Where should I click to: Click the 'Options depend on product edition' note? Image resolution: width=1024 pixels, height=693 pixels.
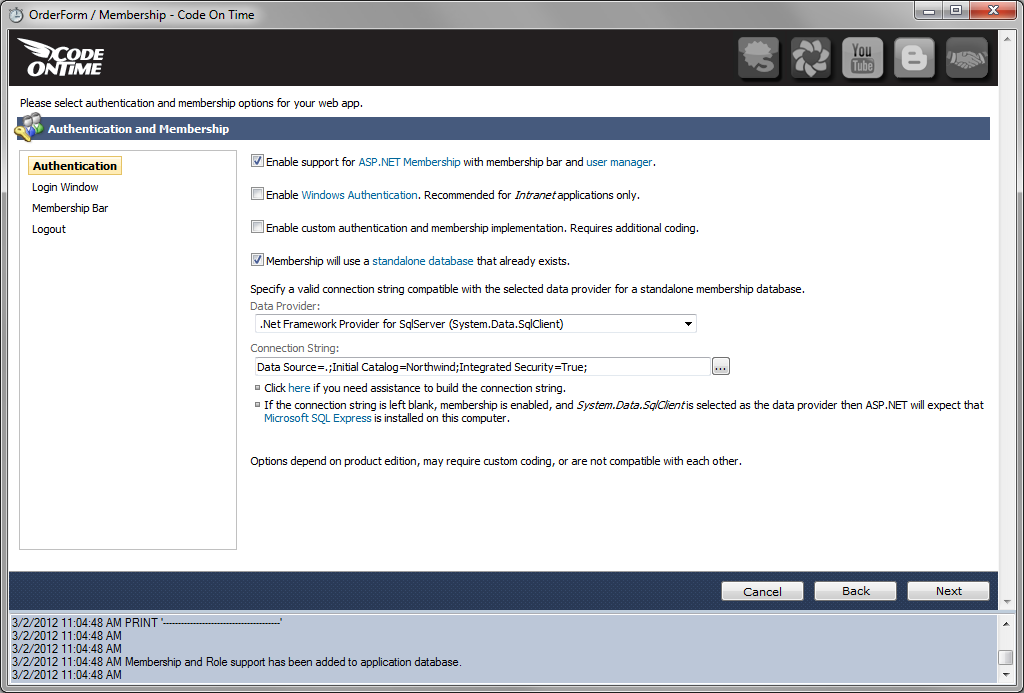496,461
